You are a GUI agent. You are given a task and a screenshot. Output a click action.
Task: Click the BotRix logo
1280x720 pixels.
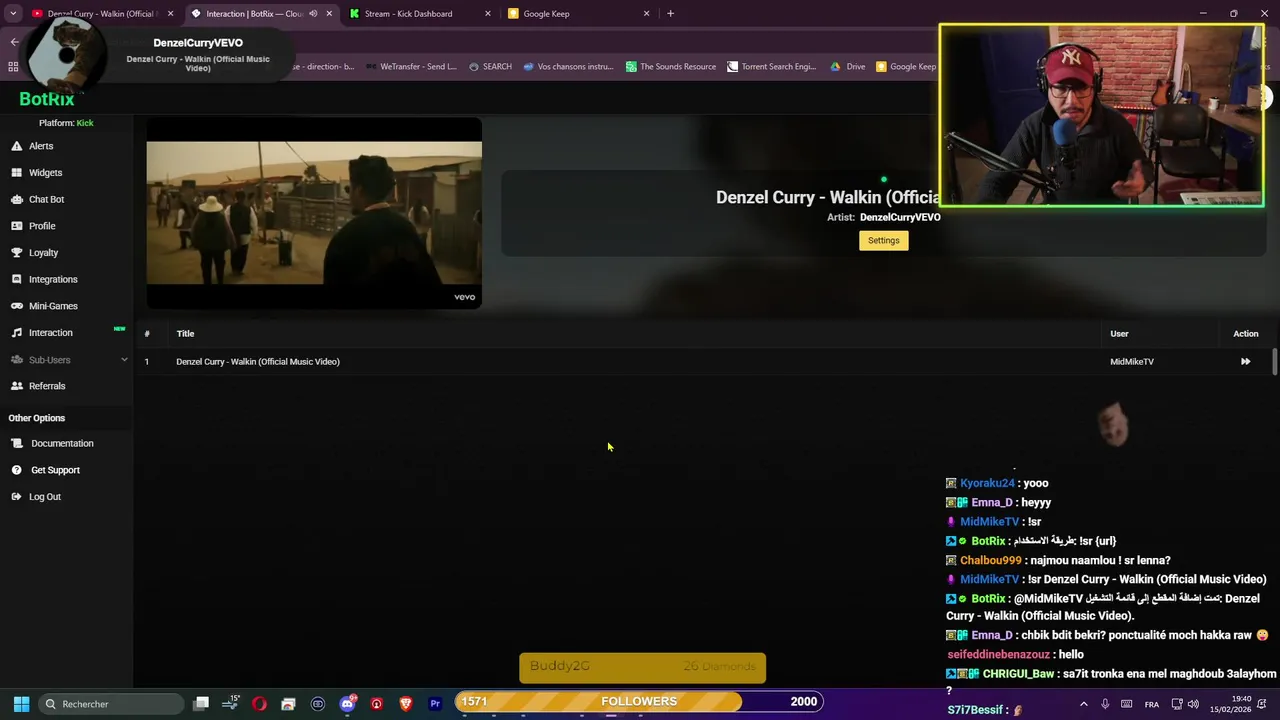point(47,99)
